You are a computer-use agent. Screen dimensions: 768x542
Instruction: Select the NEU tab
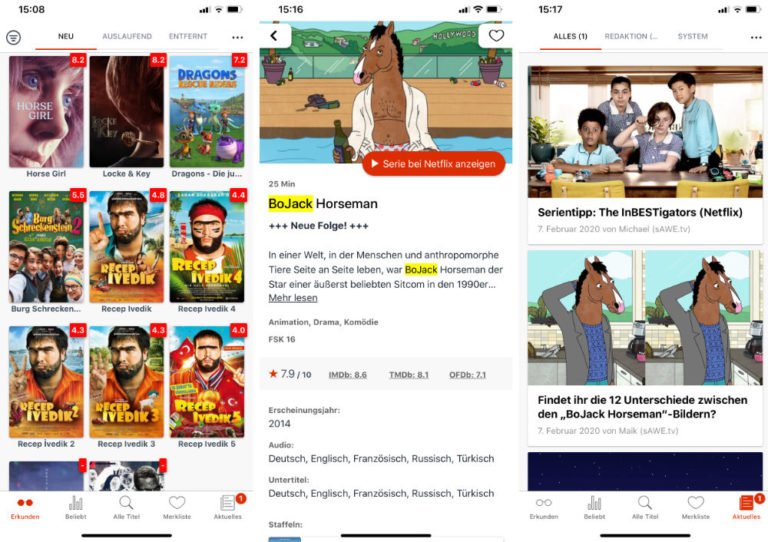tap(66, 36)
